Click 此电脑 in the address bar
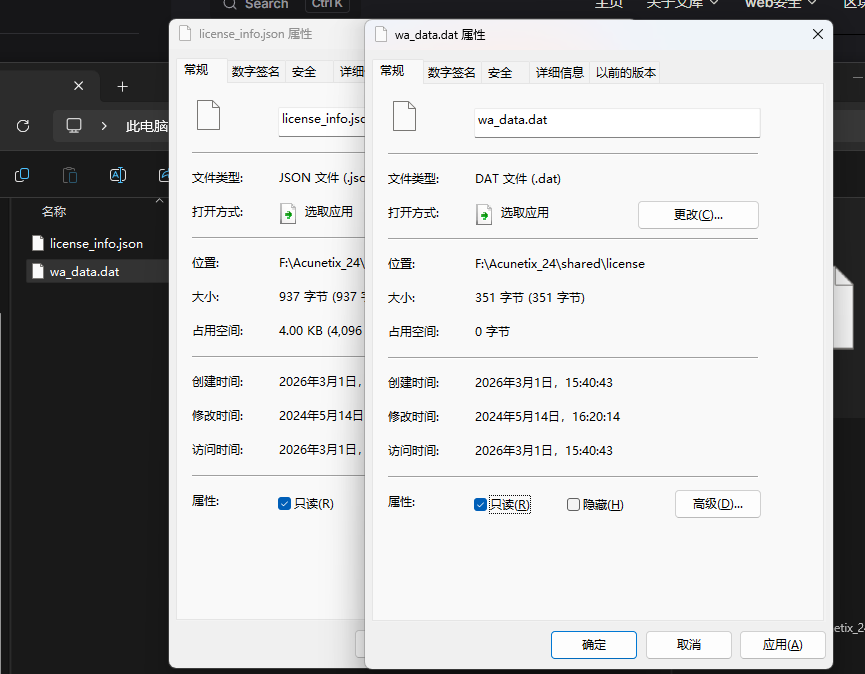The height and width of the screenshot is (674, 865). (146, 126)
